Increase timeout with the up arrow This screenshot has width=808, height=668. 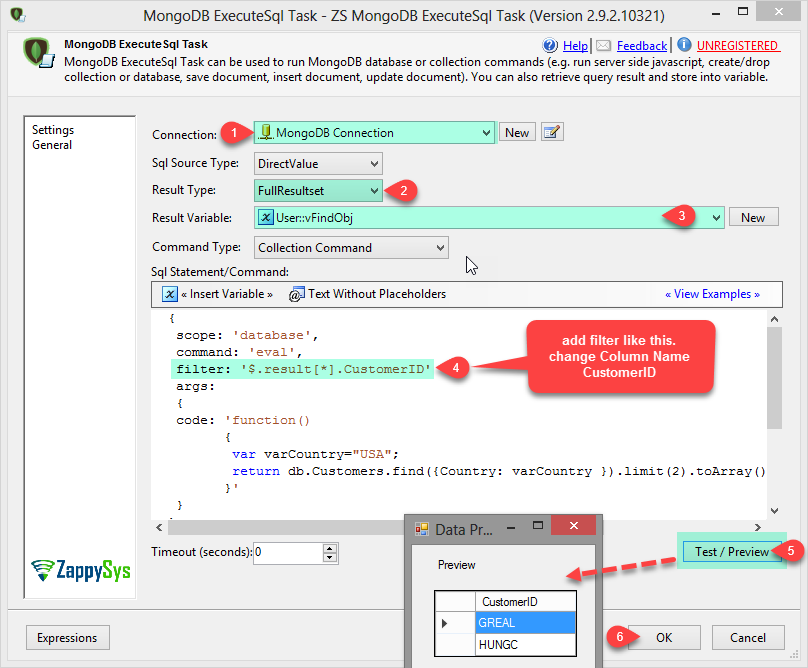[x=330, y=548]
